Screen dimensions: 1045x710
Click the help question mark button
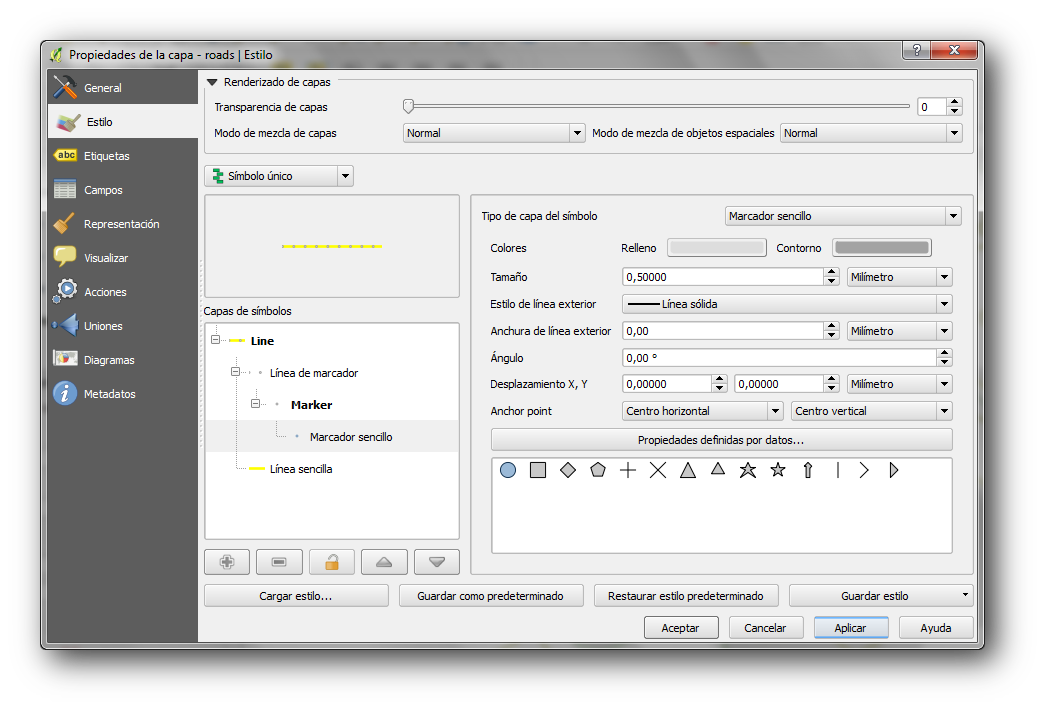click(x=917, y=50)
